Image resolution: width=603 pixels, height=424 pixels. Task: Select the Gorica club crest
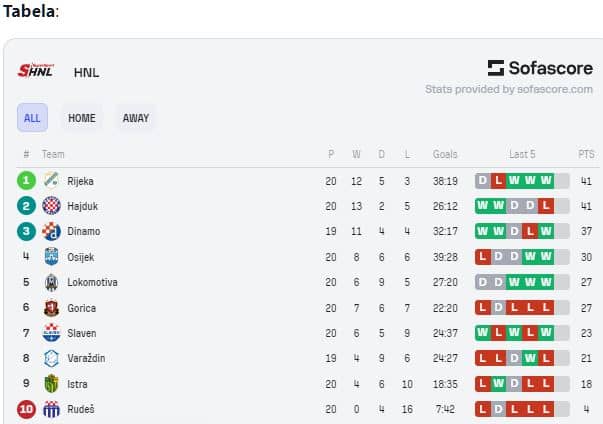(51, 308)
